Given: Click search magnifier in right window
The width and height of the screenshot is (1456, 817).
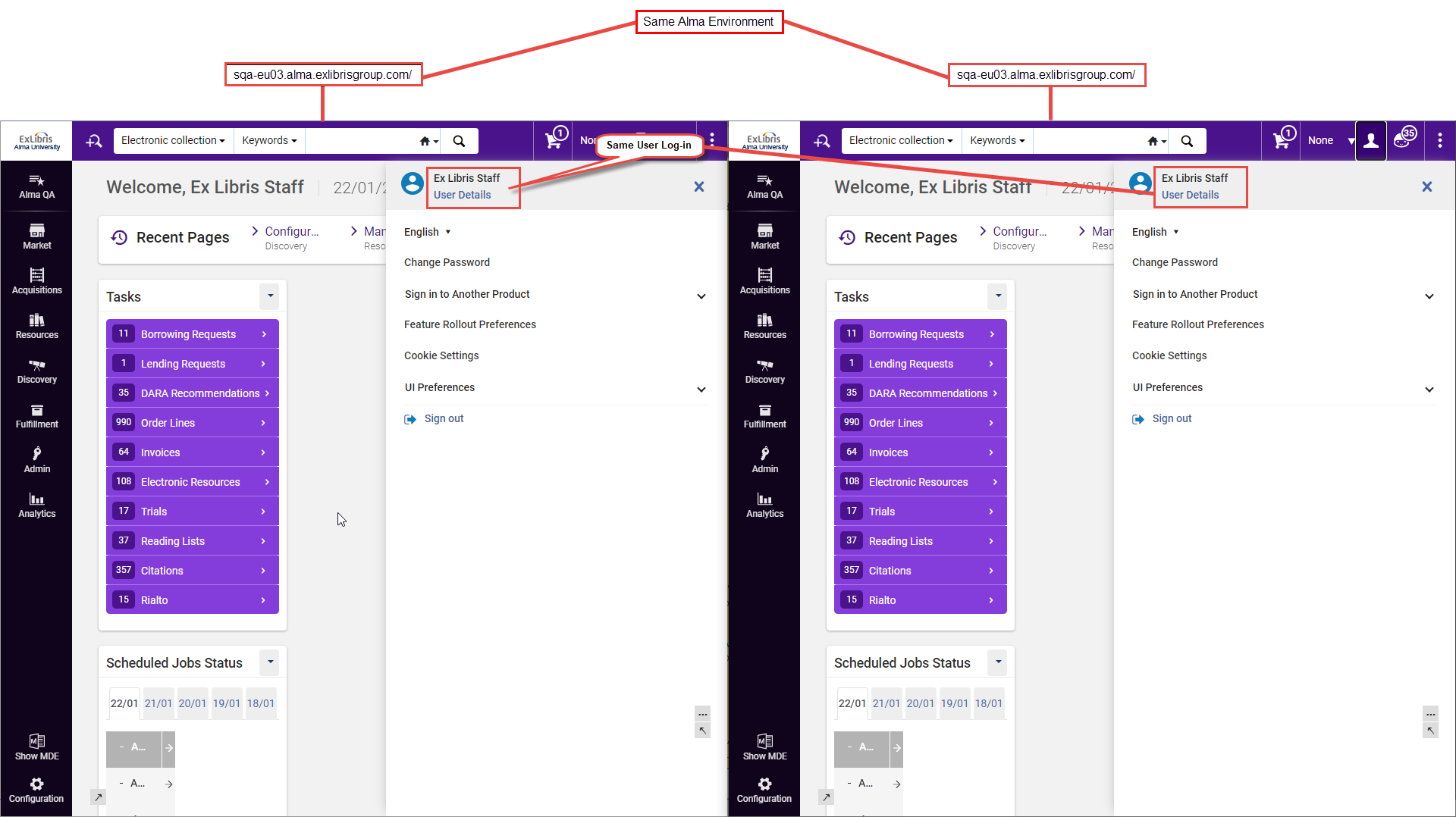Looking at the screenshot, I should [1187, 141].
